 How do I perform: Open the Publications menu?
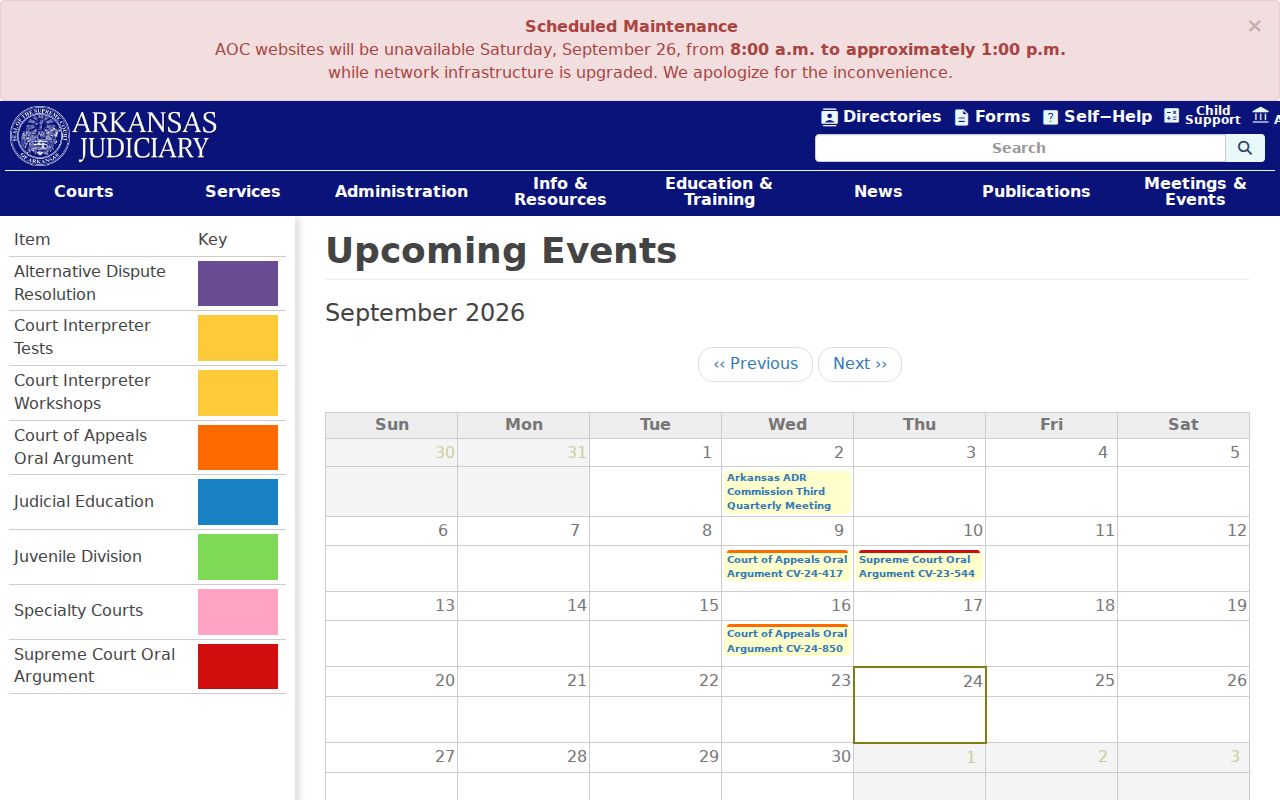(1036, 191)
